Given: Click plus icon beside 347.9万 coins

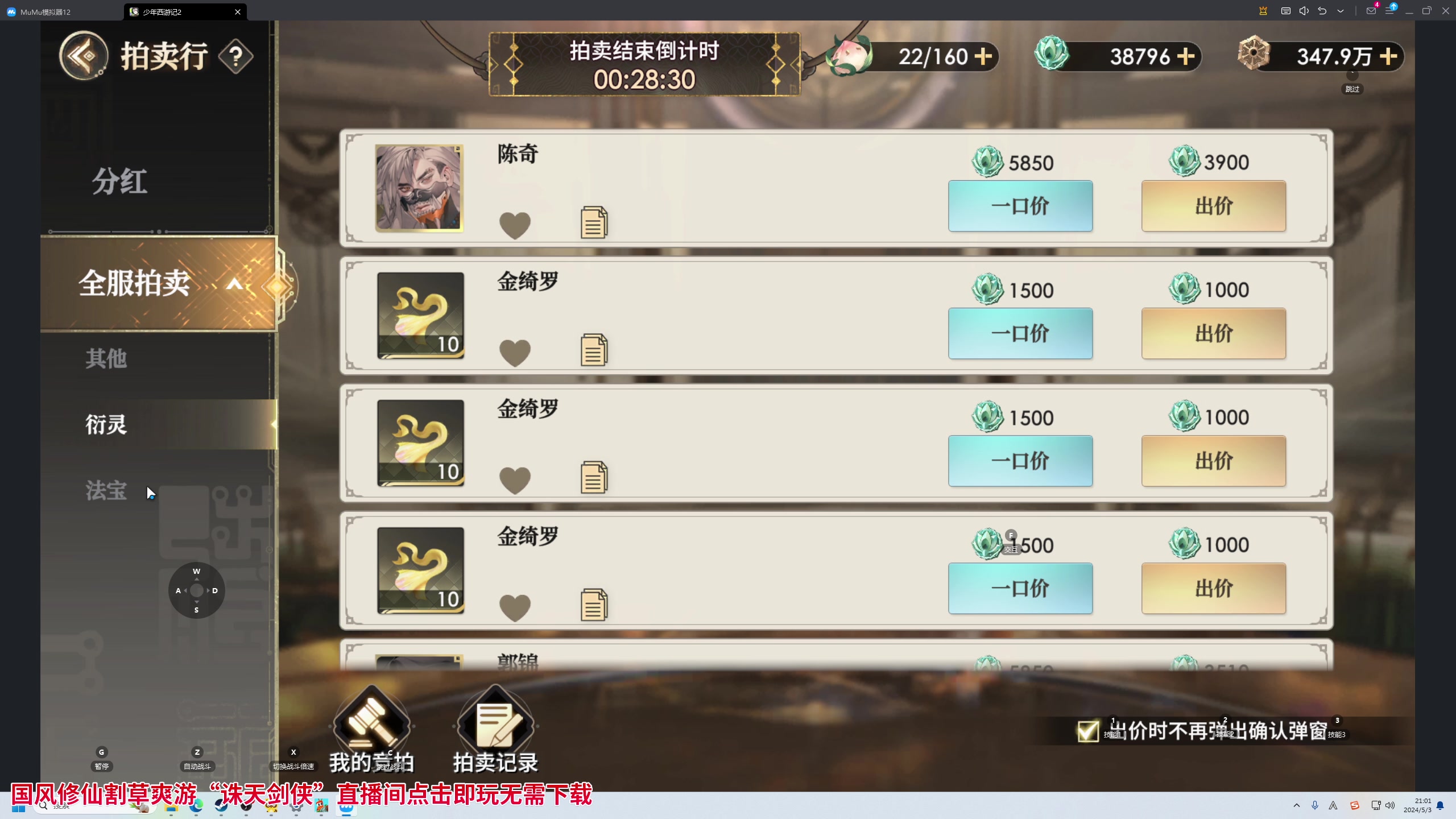Looking at the screenshot, I should [x=1388, y=56].
